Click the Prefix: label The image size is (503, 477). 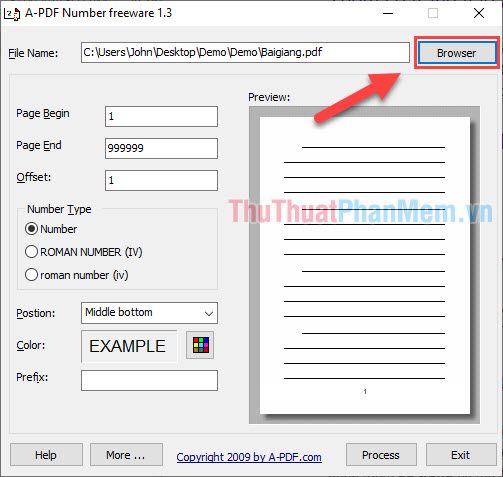pyautogui.click(x=32, y=377)
